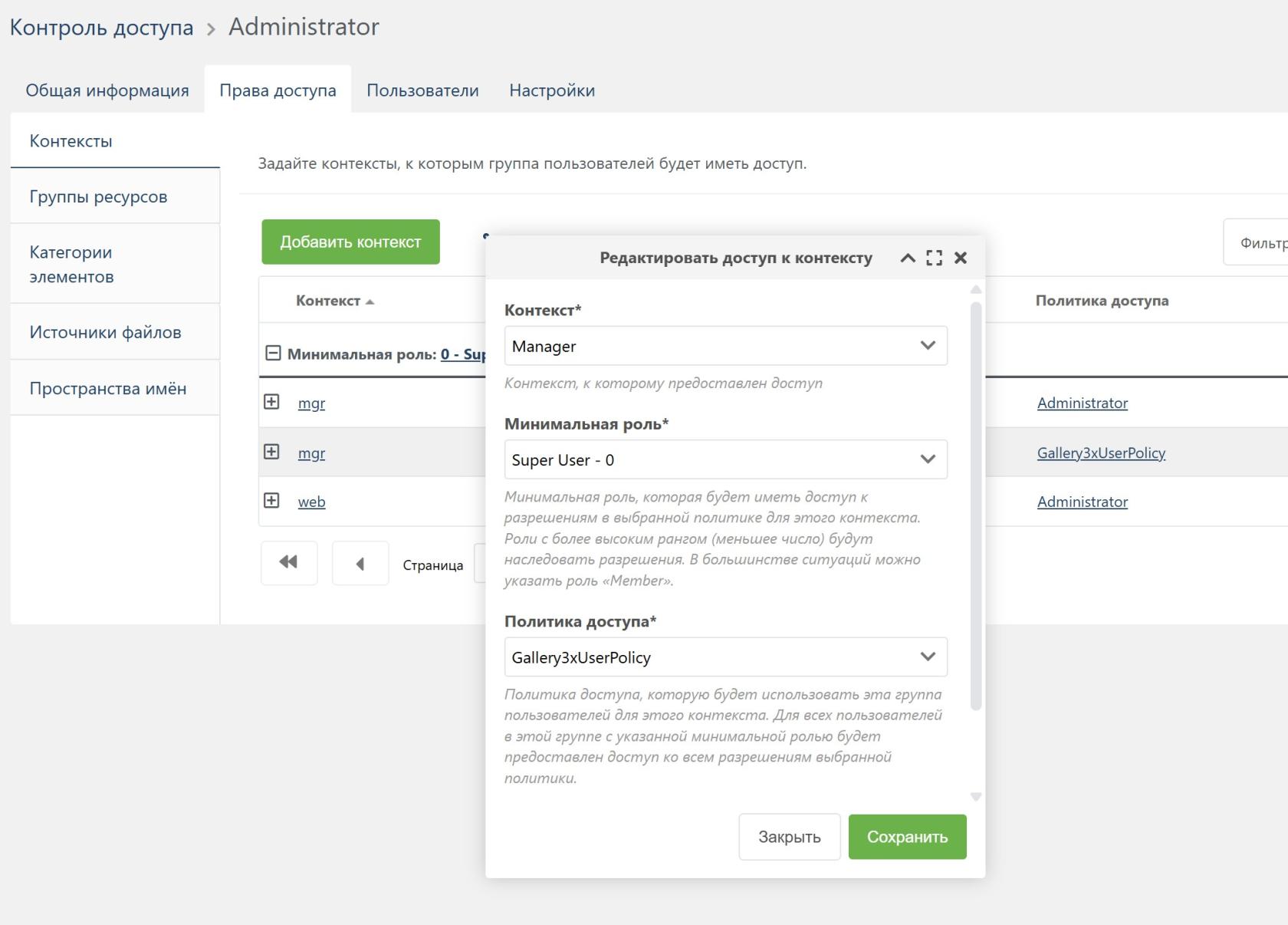Expand the web context row
Viewport: 1288px width, 925px height.
click(x=271, y=502)
